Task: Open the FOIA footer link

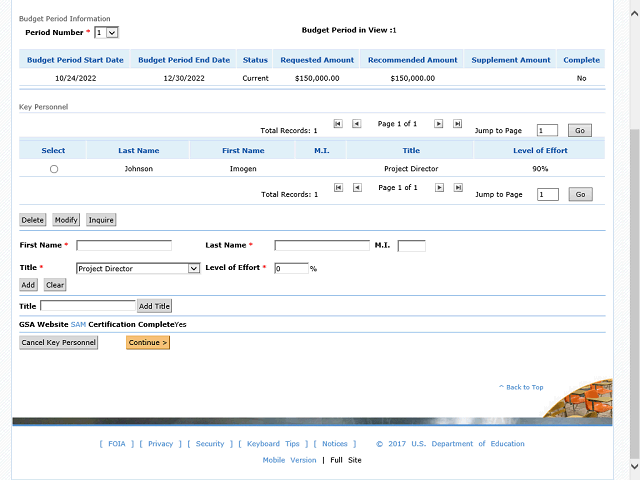Action: [118, 444]
